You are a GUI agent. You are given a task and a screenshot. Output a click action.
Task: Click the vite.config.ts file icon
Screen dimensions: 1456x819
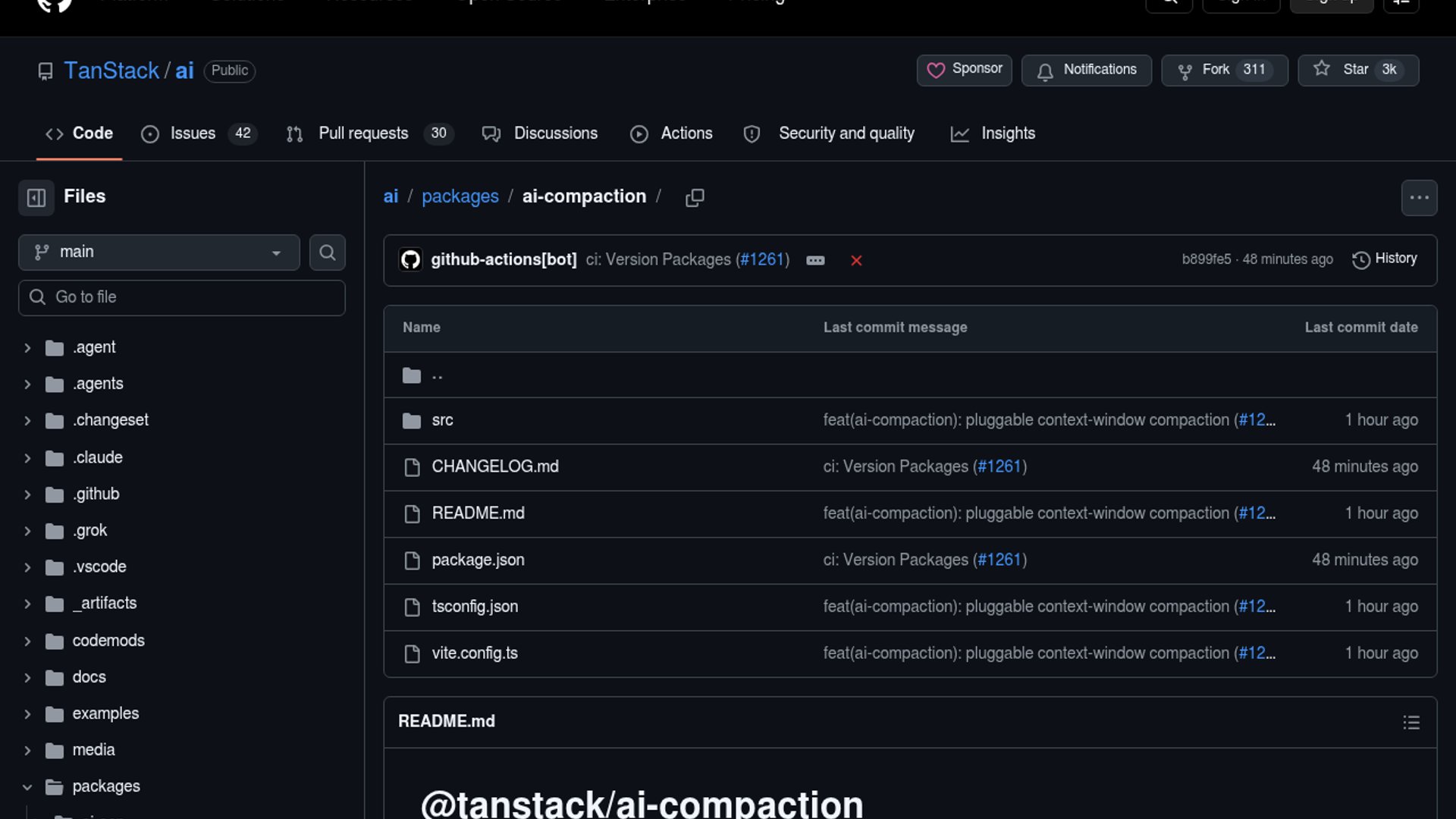pos(412,654)
